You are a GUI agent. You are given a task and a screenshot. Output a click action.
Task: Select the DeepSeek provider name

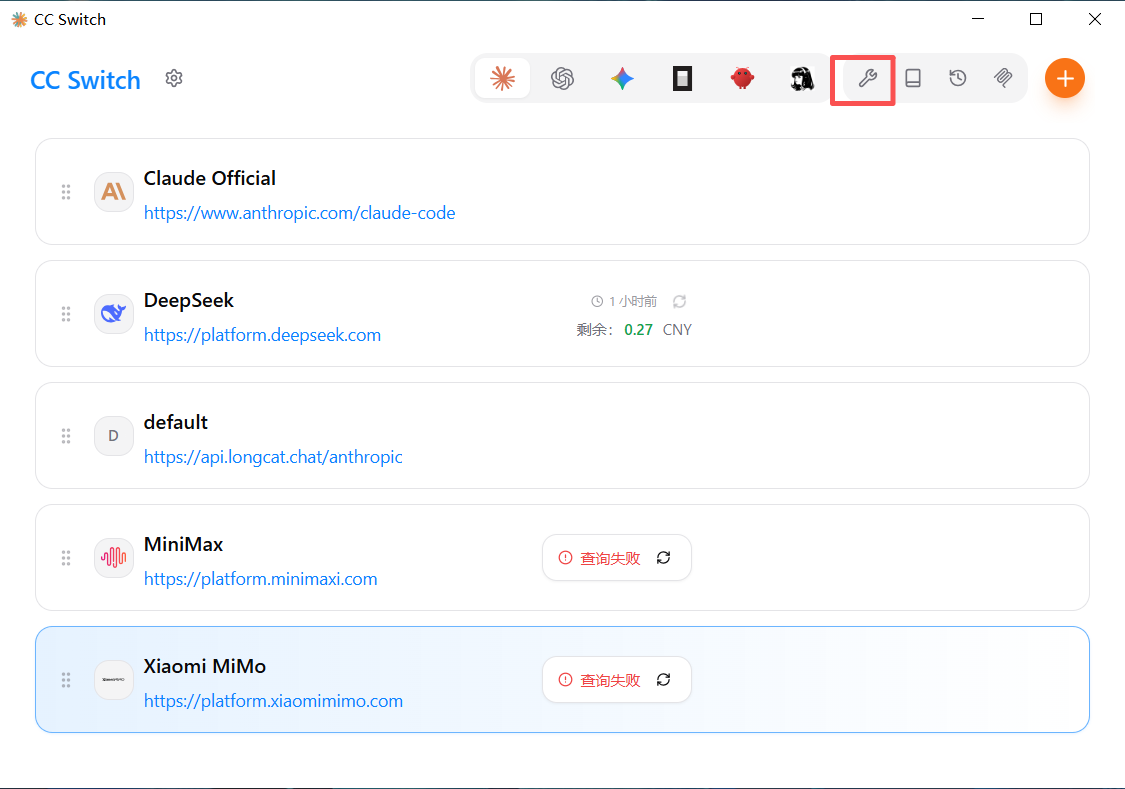pos(189,301)
